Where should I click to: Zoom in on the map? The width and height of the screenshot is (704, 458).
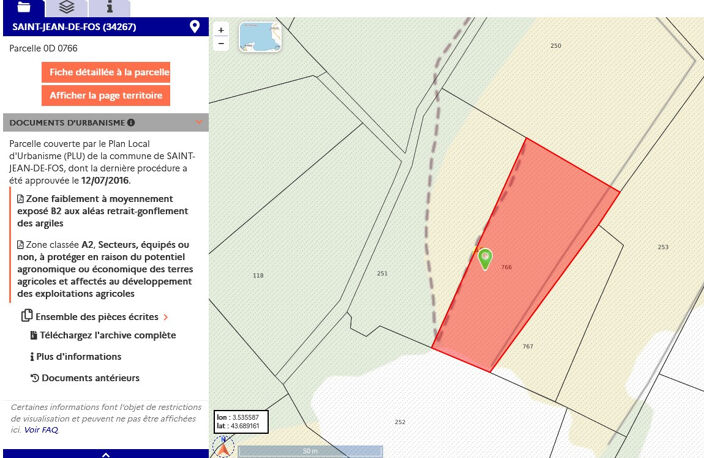pos(221,30)
